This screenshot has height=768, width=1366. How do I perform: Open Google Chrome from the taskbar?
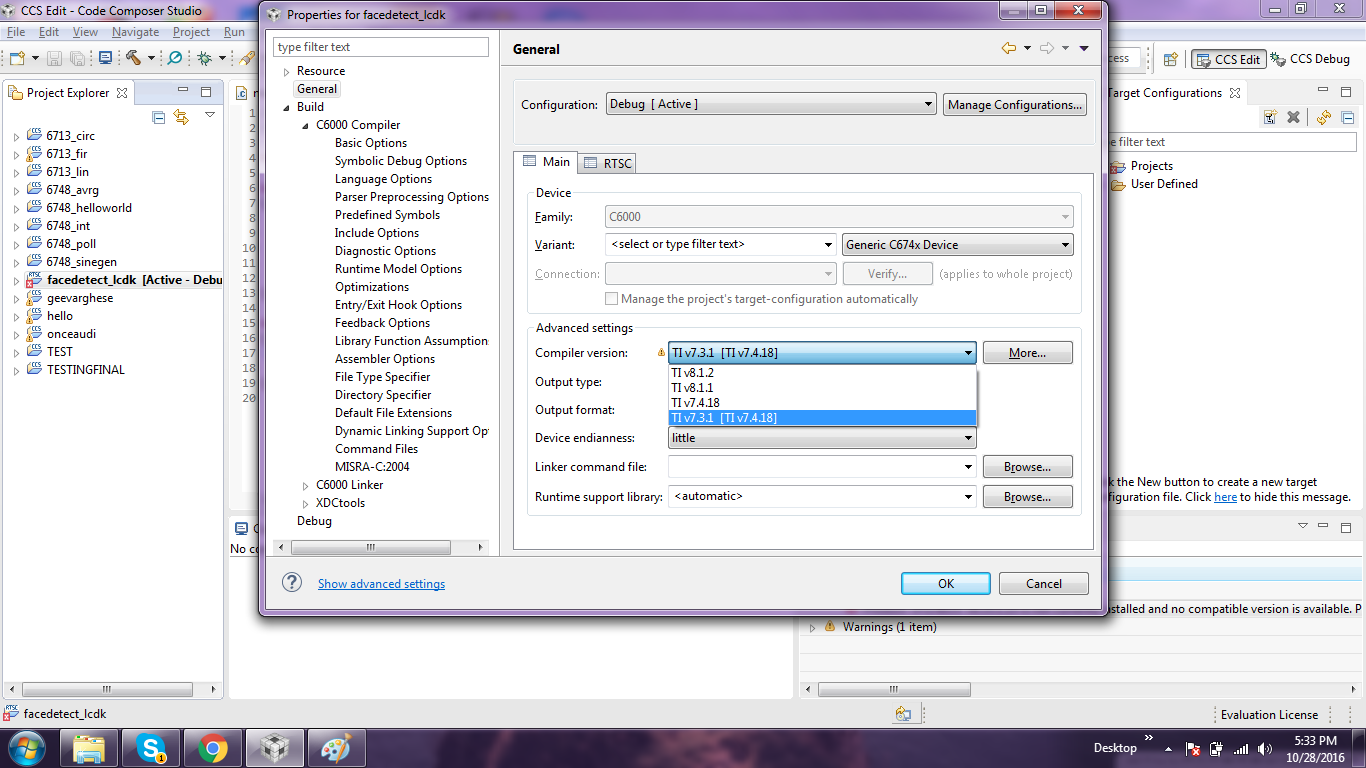[212, 747]
